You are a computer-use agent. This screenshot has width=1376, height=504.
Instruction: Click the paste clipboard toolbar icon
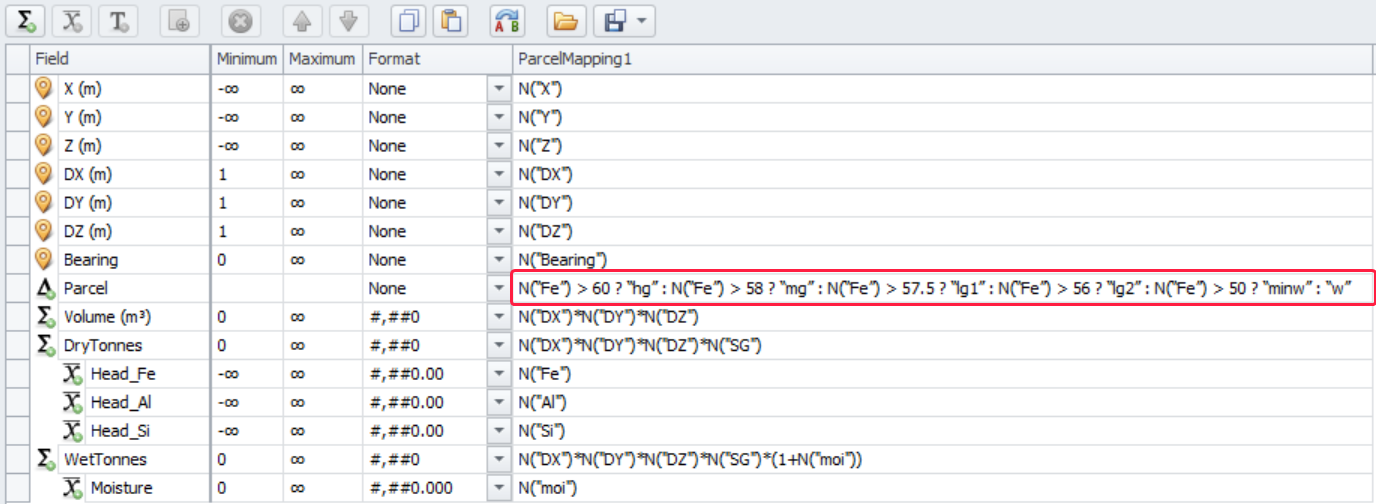[452, 20]
